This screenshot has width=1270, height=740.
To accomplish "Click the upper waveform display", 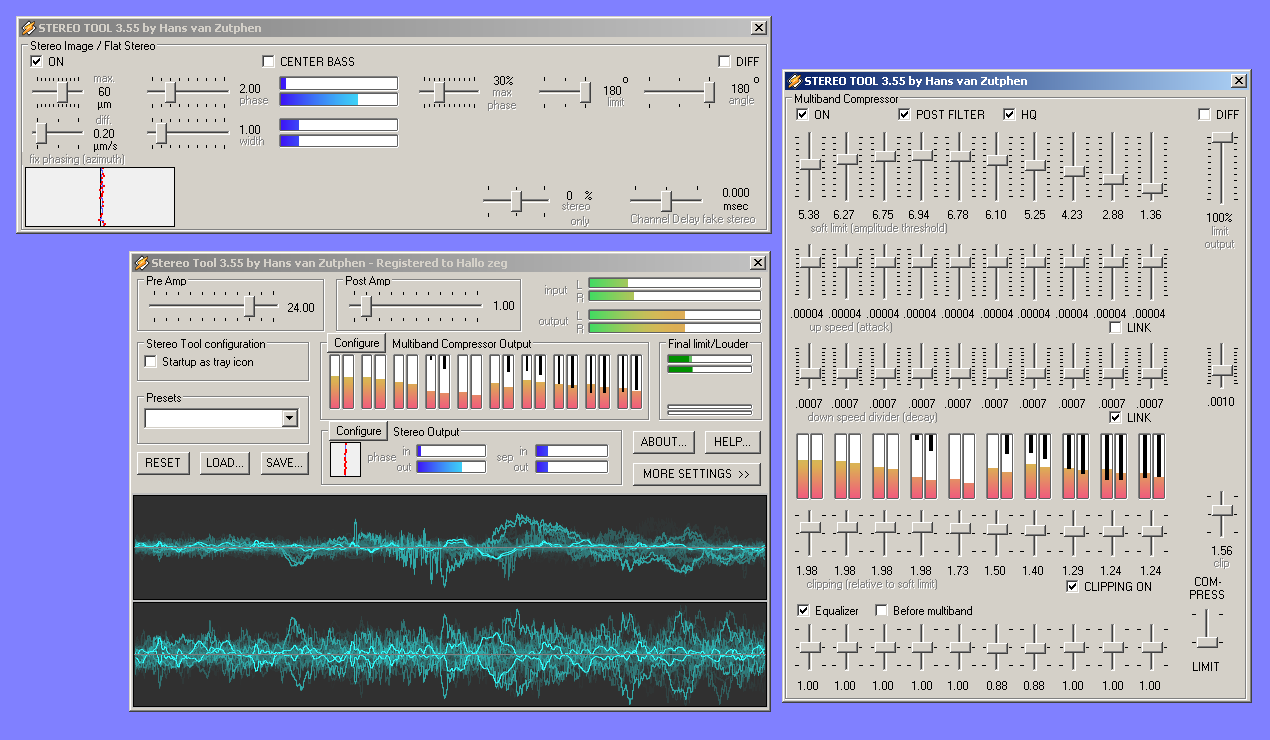I will [x=450, y=547].
